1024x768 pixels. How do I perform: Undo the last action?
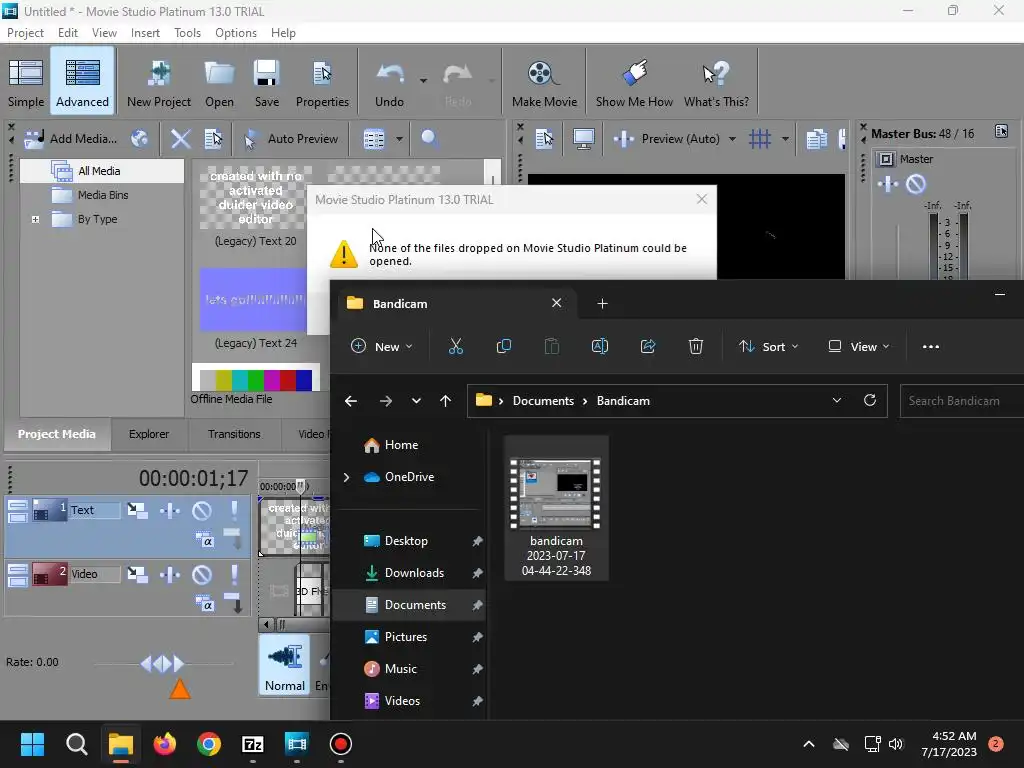pos(389,81)
